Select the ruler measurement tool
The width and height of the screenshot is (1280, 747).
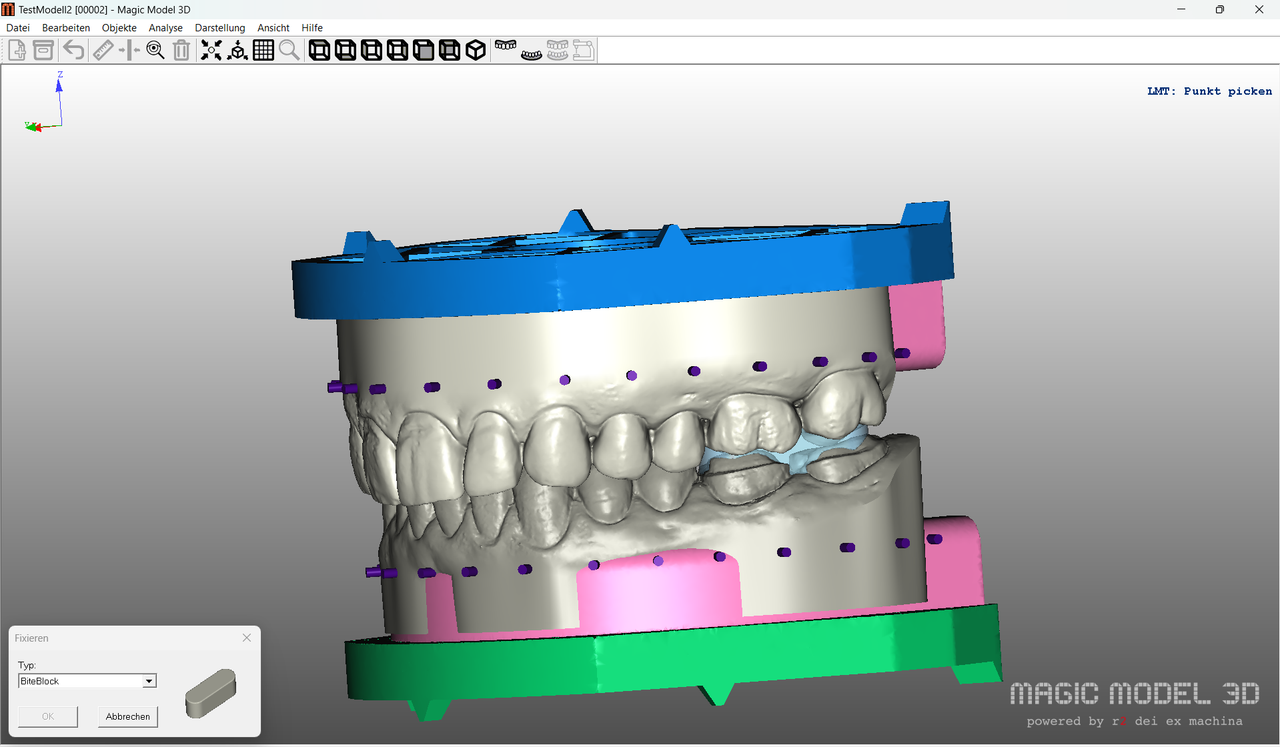click(x=102, y=50)
